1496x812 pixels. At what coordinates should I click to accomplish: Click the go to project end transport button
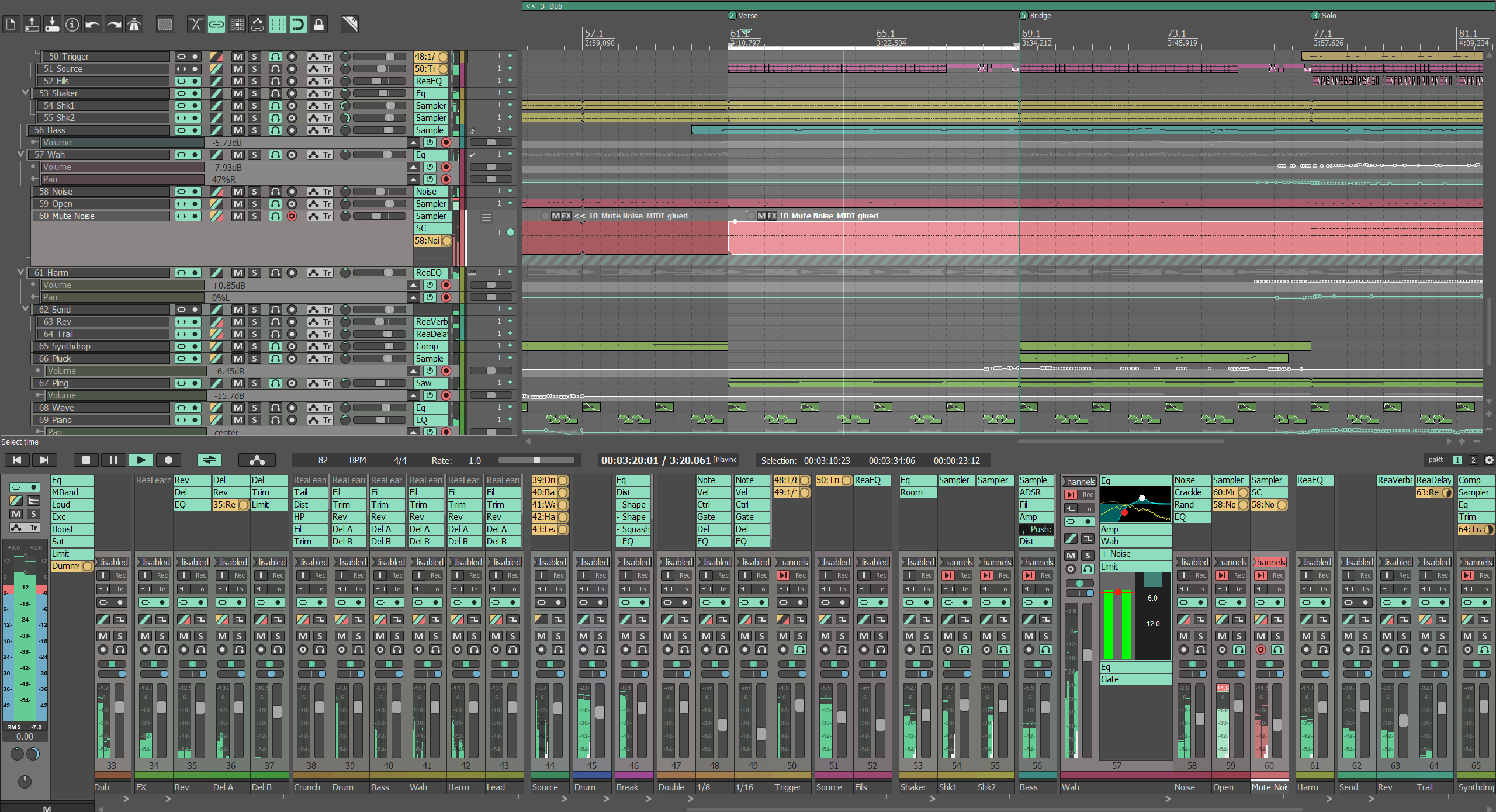(44, 460)
